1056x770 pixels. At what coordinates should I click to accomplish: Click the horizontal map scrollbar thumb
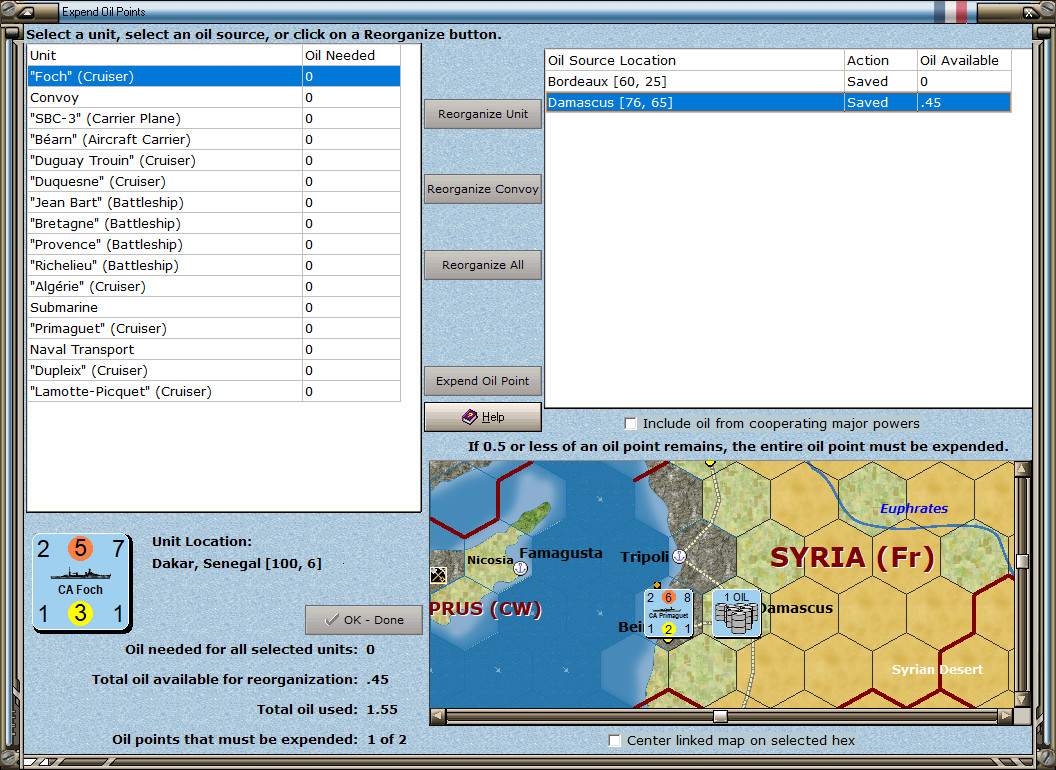point(720,716)
